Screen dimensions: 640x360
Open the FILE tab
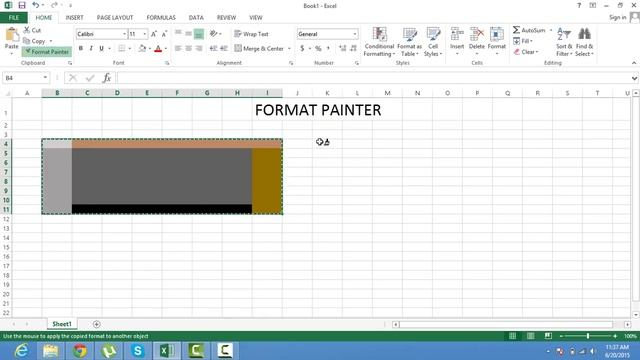pyautogui.click(x=14, y=18)
